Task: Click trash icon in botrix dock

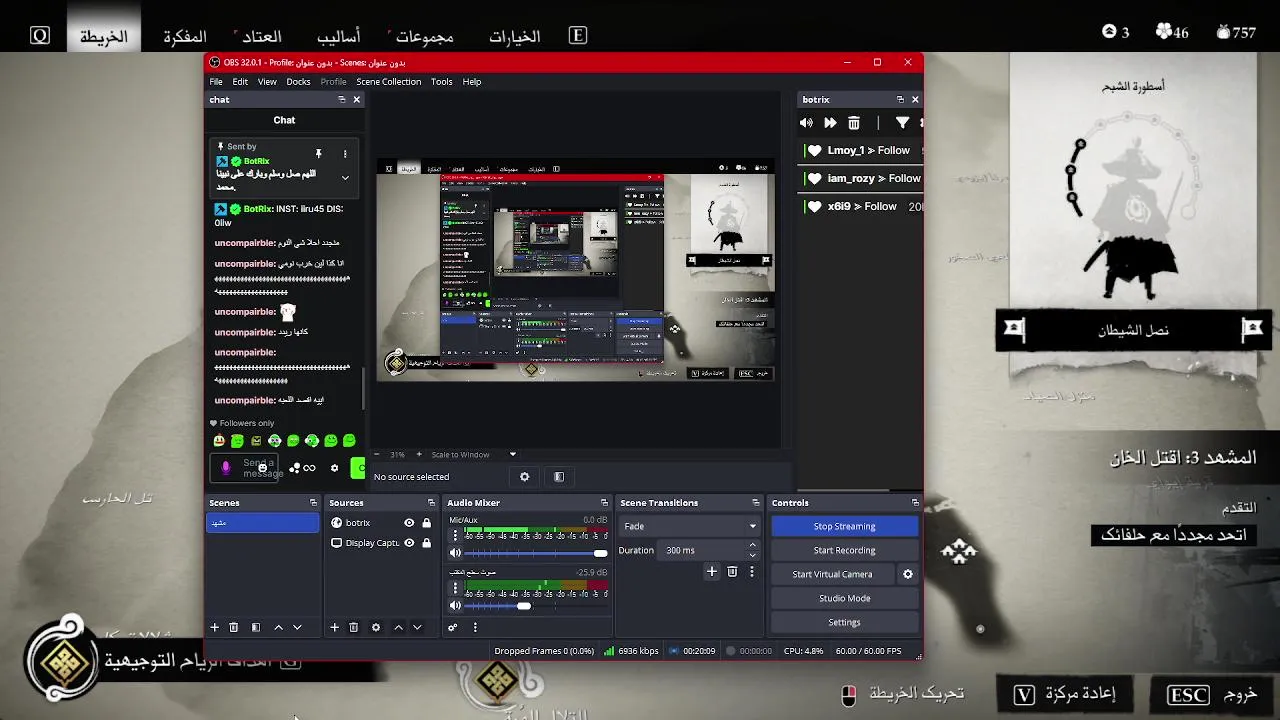Action: [854, 123]
